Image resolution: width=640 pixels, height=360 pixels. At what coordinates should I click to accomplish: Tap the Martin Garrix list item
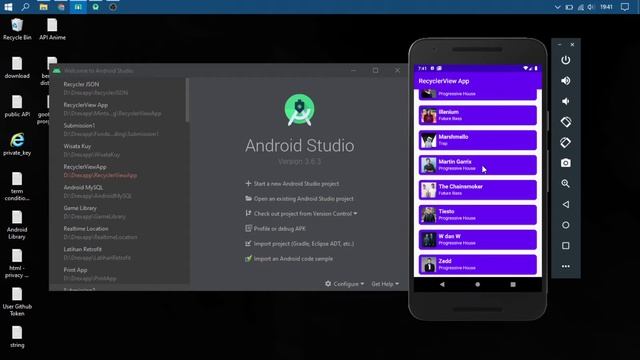478,165
